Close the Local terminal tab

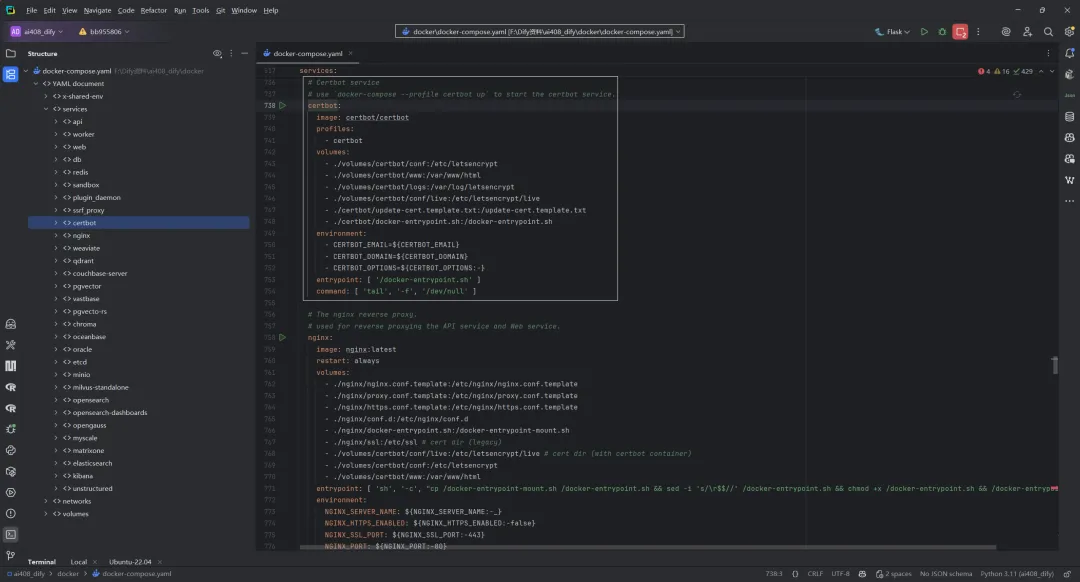coord(94,562)
